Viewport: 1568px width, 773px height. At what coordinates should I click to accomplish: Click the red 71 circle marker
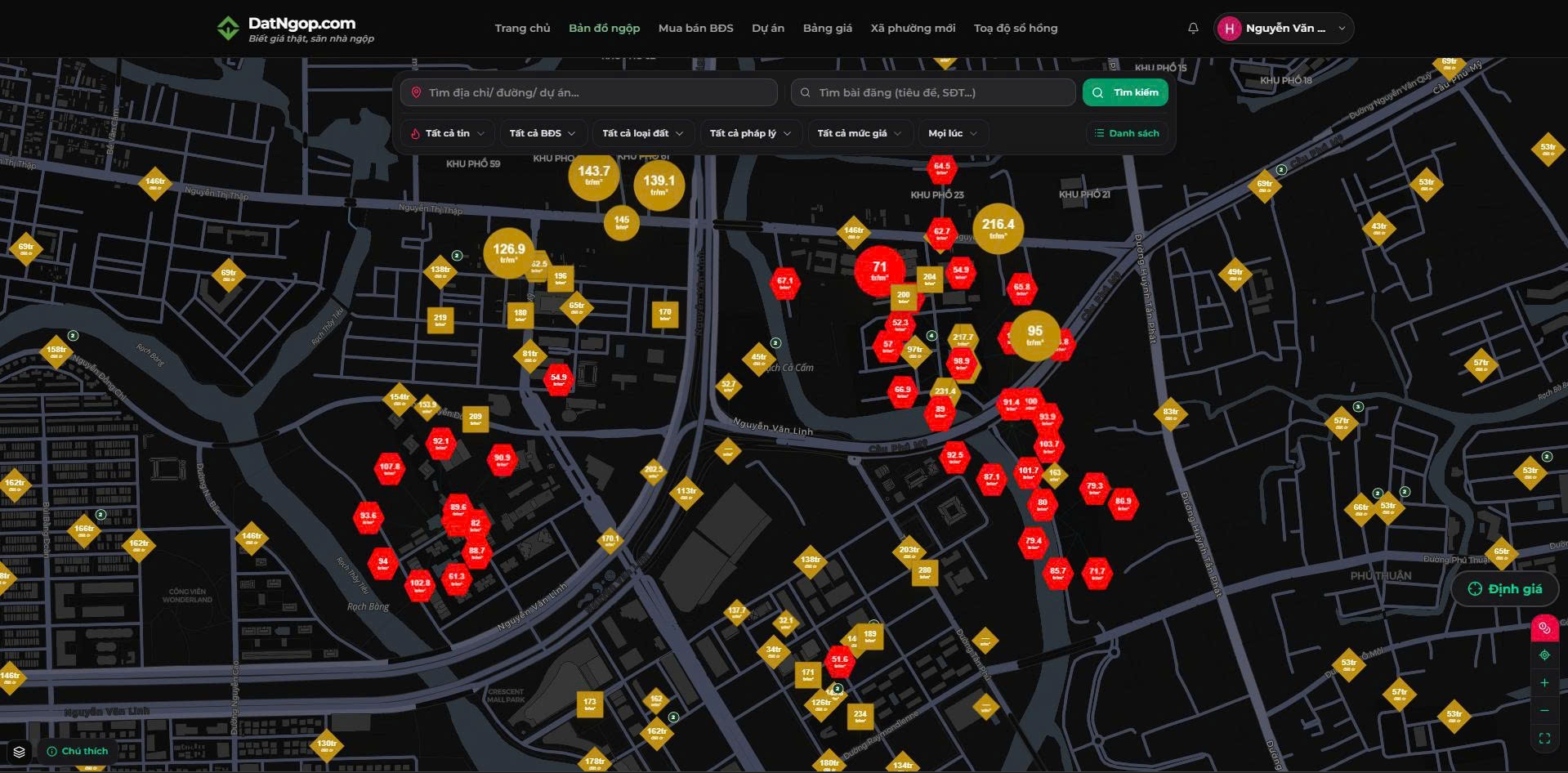pos(879,270)
